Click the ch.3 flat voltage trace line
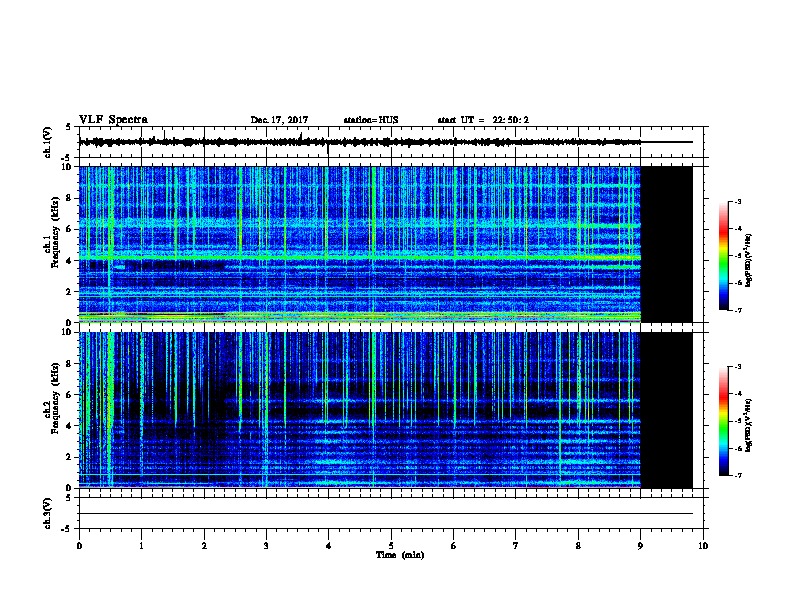Screen dimensions: 792x612 (x=386, y=514)
